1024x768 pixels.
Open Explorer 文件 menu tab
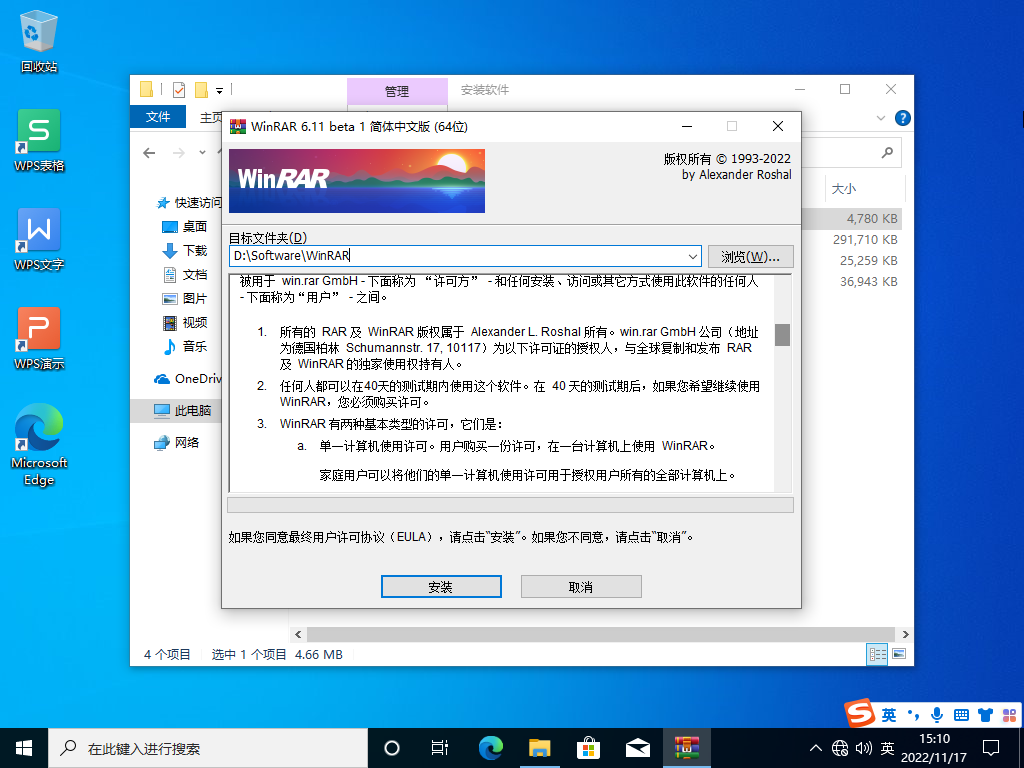(x=158, y=117)
